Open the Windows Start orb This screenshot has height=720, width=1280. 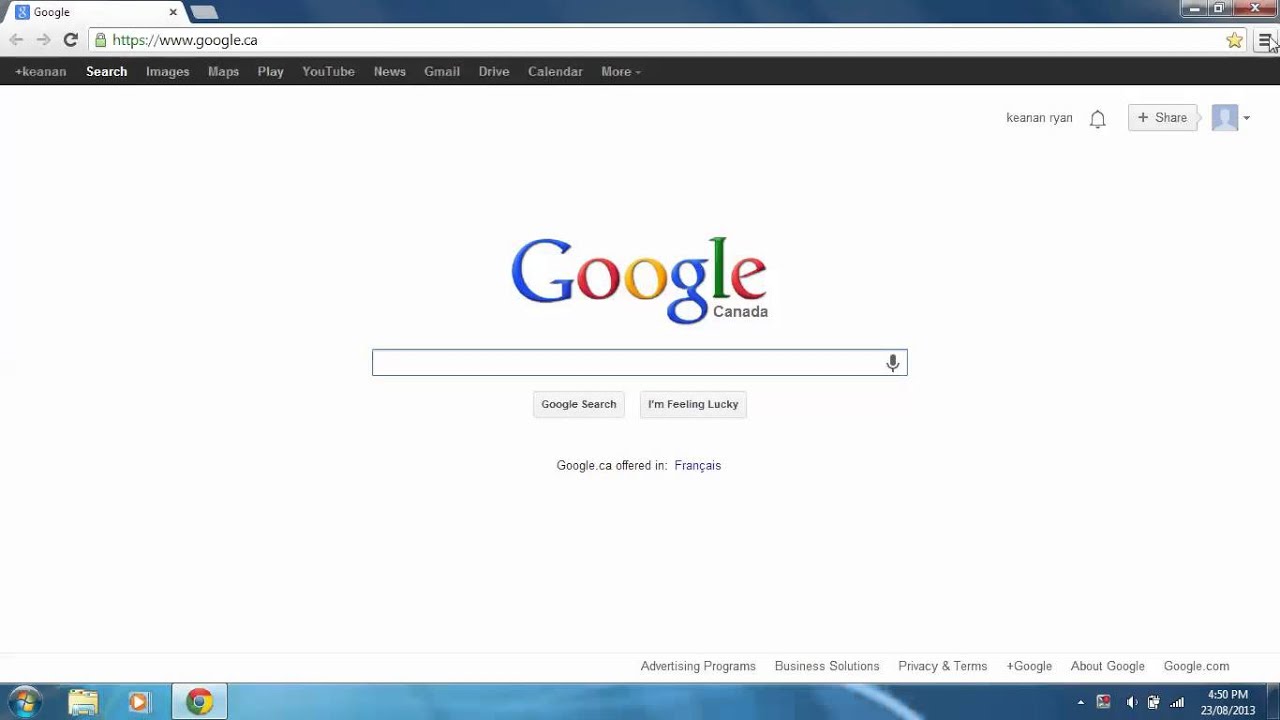[25, 702]
